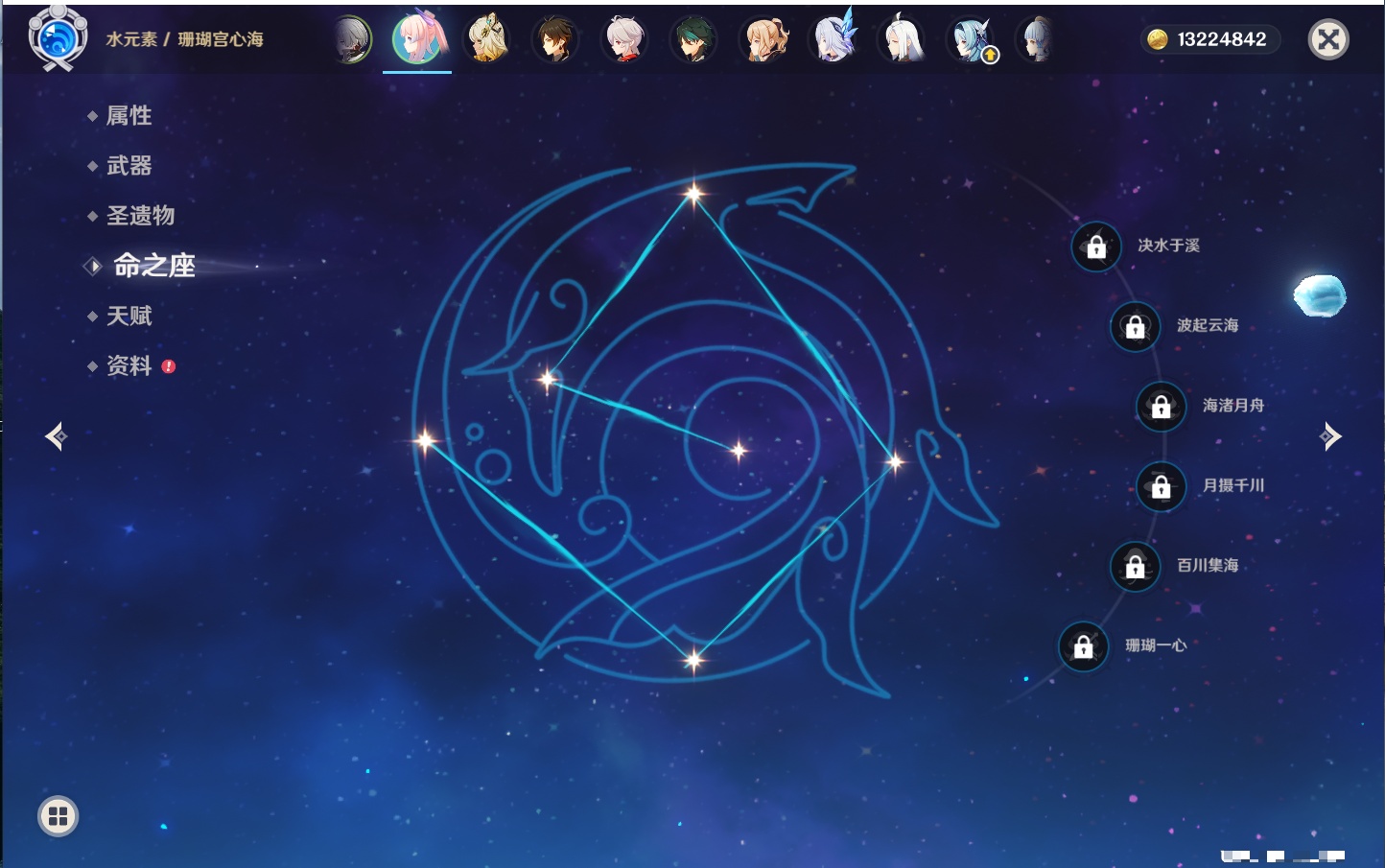Viewport: 1385px width, 868px height.
Task: Click the glowing blue Stella Fortuna item
Action: point(1320,295)
